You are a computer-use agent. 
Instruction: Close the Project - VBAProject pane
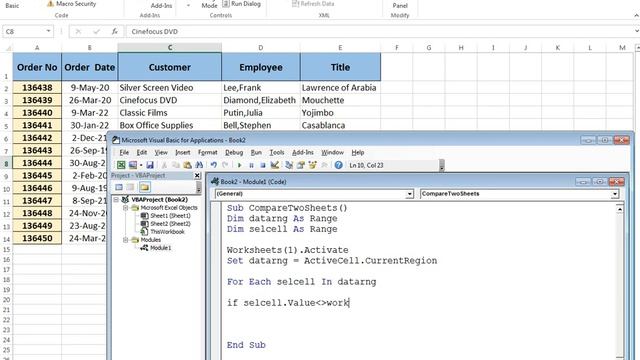(x=197, y=176)
